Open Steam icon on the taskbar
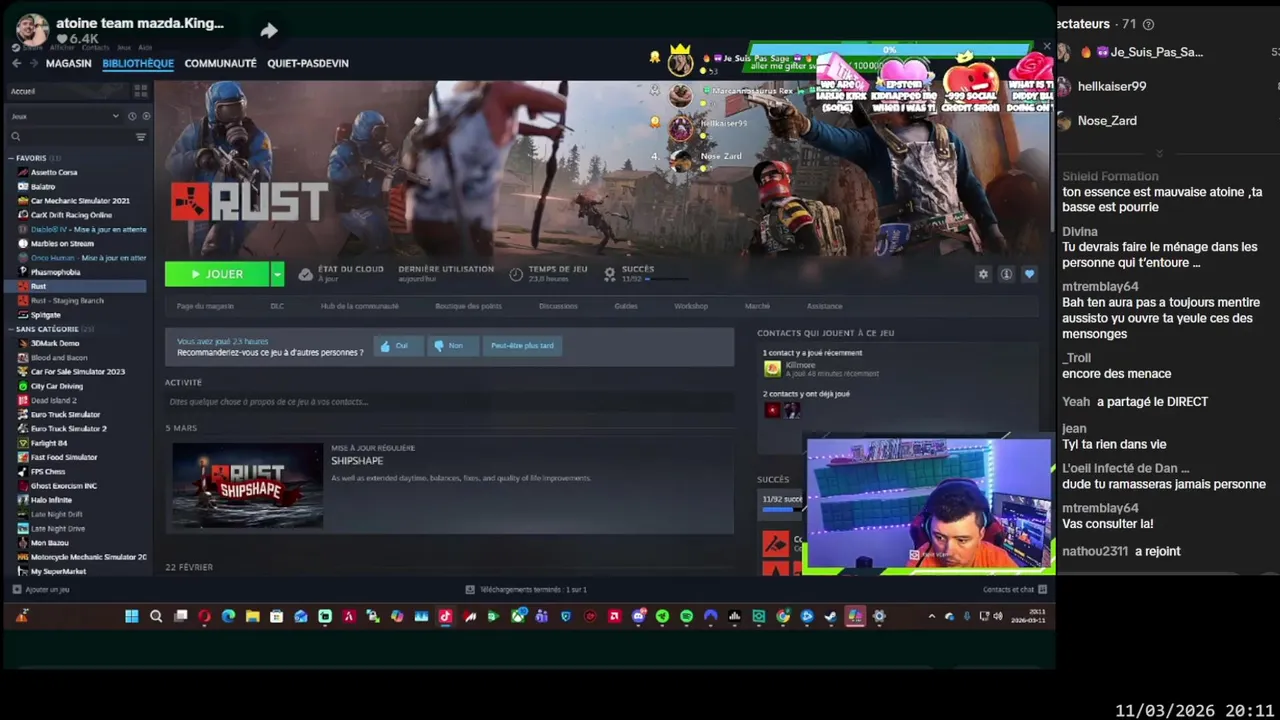The height and width of the screenshot is (720, 1280). [831, 617]
